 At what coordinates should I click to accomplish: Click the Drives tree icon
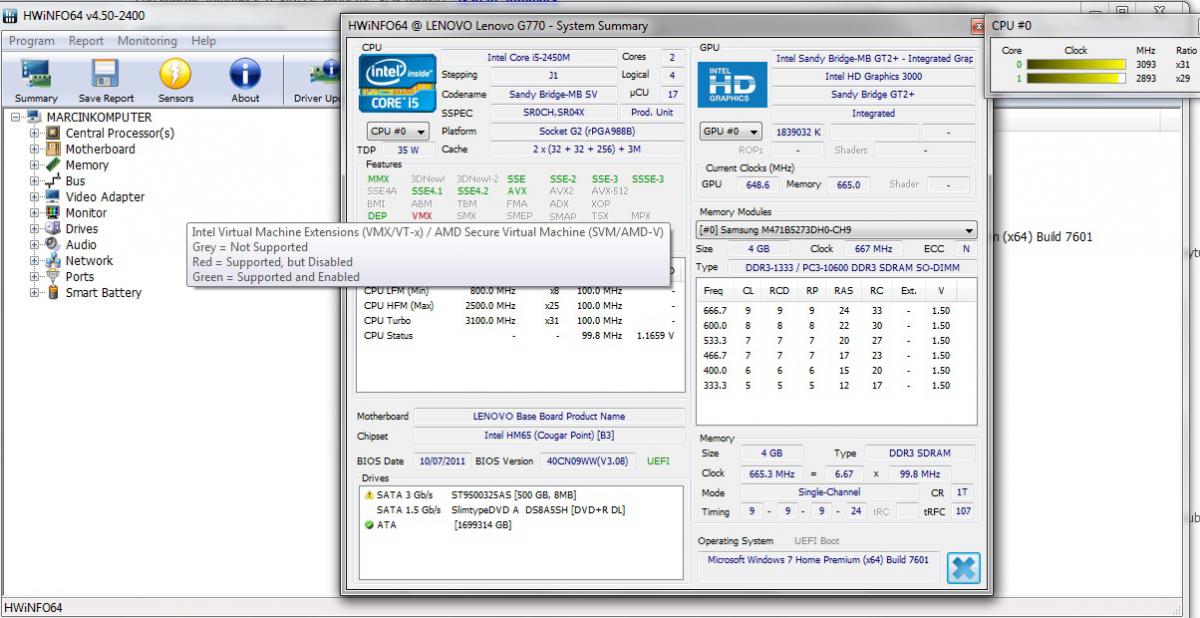pyautogui.click(x=54, y=229)
